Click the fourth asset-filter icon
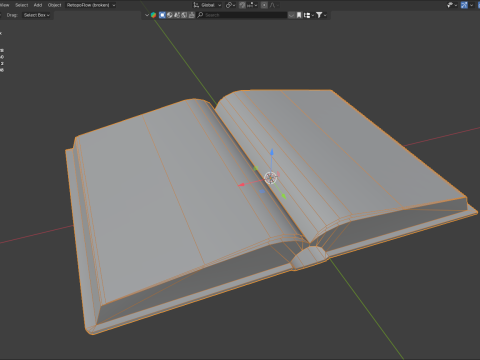Screen dimensions: 480x360 (x=184, y=15)
